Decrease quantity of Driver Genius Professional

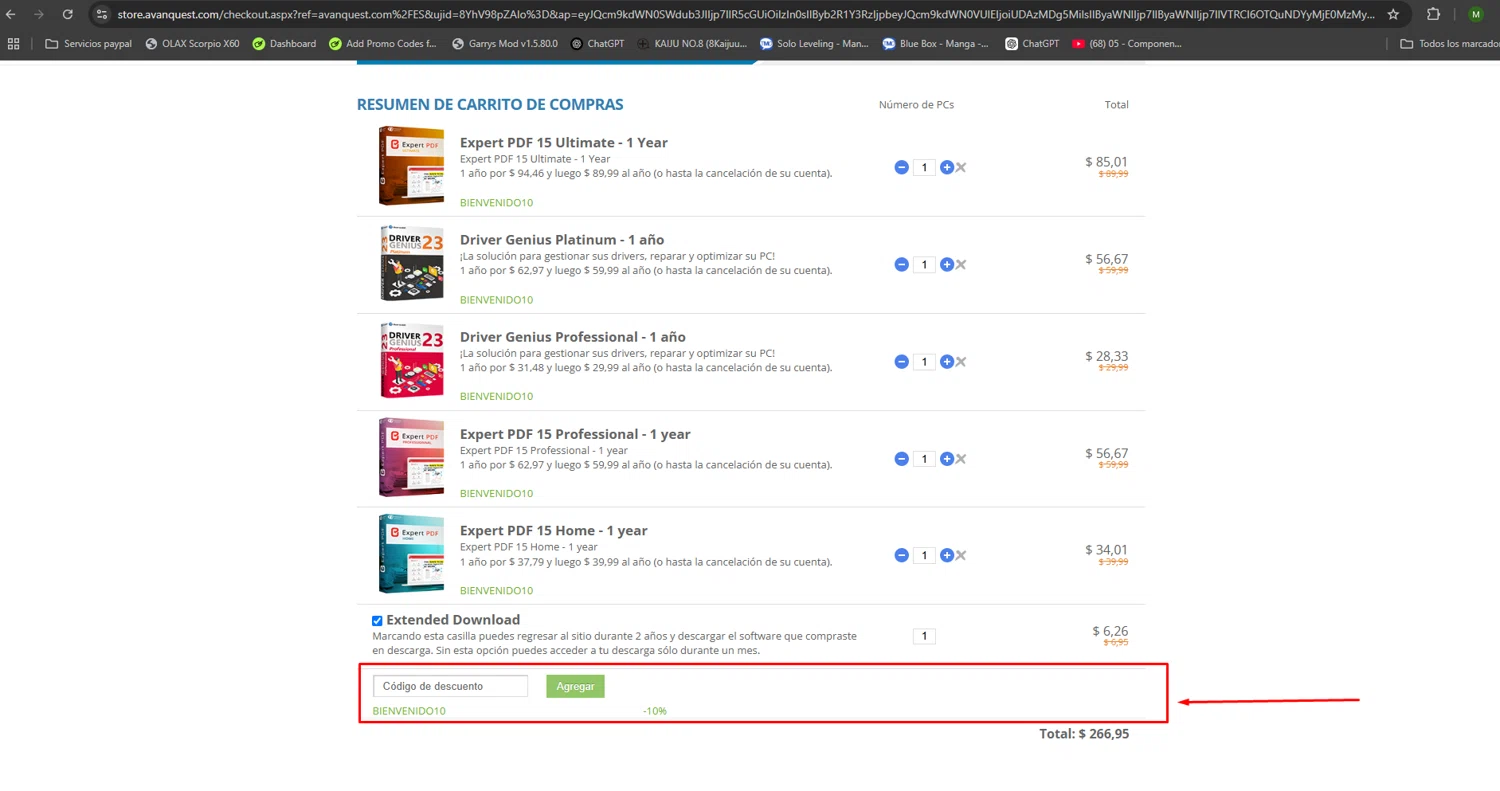pyautogui.click(x=901, y=361)
